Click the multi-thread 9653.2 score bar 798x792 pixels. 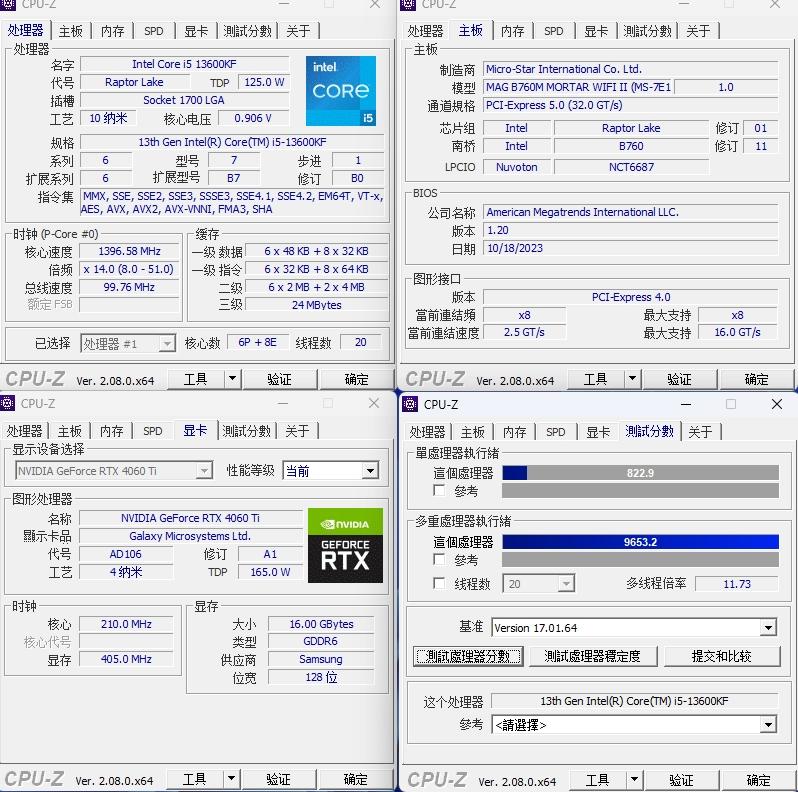point(640,542)
